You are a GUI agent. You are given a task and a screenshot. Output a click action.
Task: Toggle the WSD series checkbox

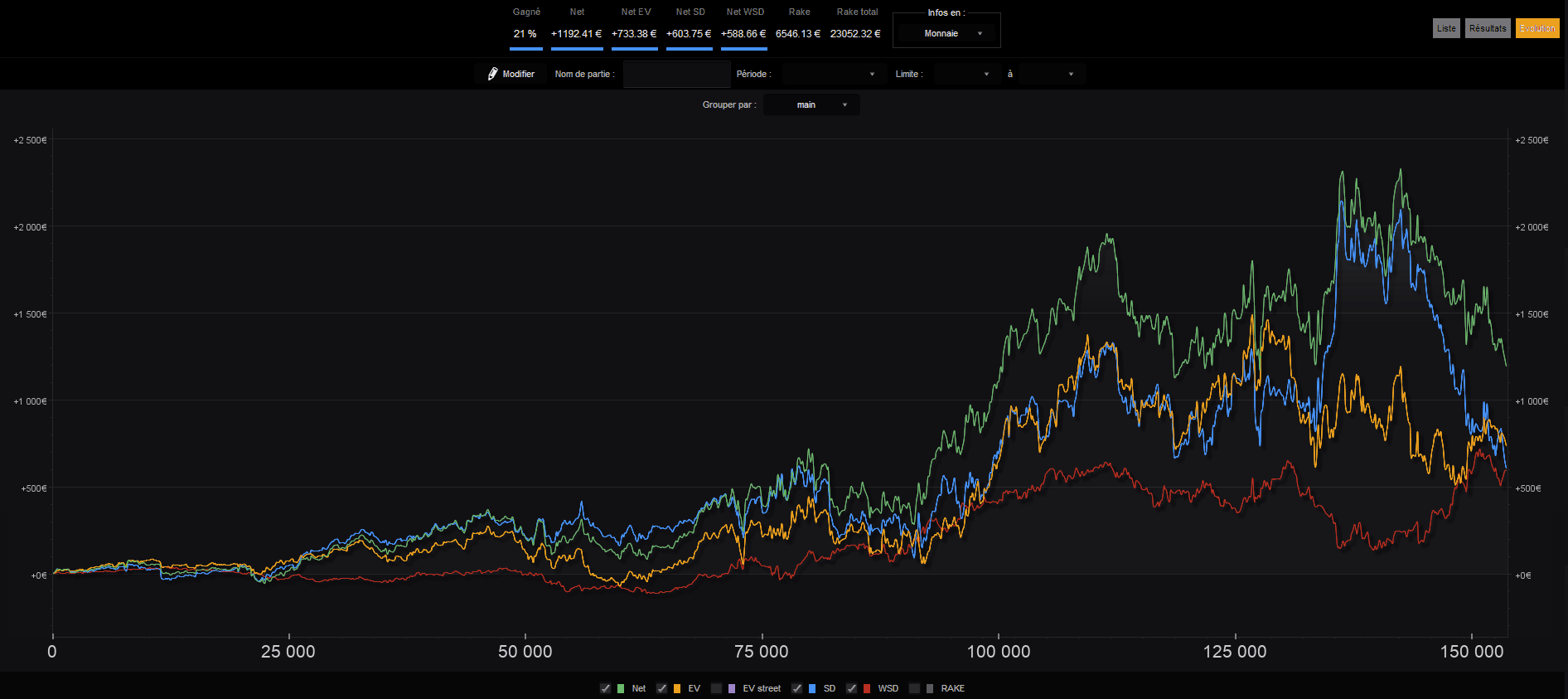pos(851,688)
